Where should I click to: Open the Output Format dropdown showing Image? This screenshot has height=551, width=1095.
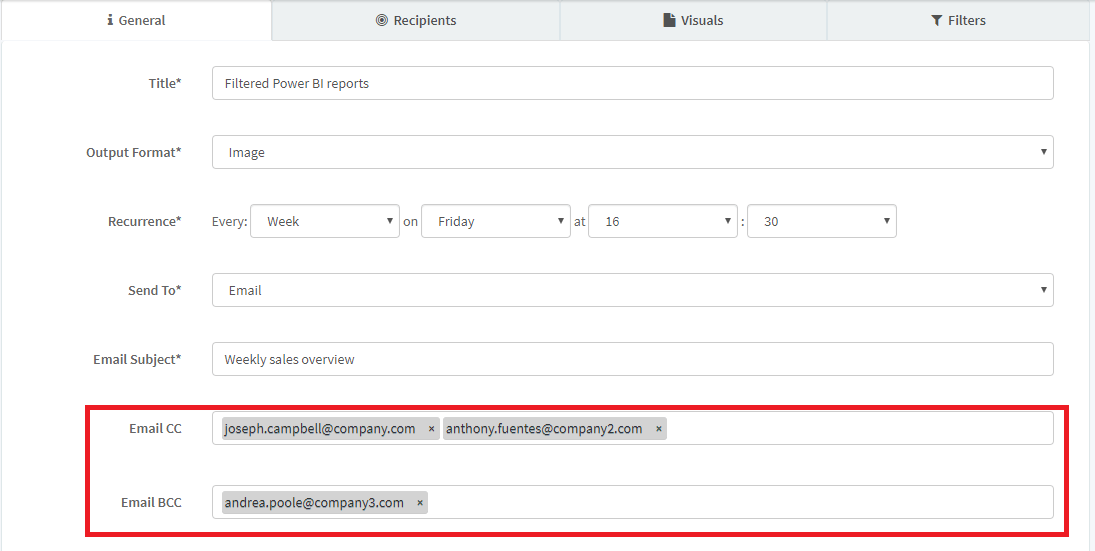[x=633, y=152]
